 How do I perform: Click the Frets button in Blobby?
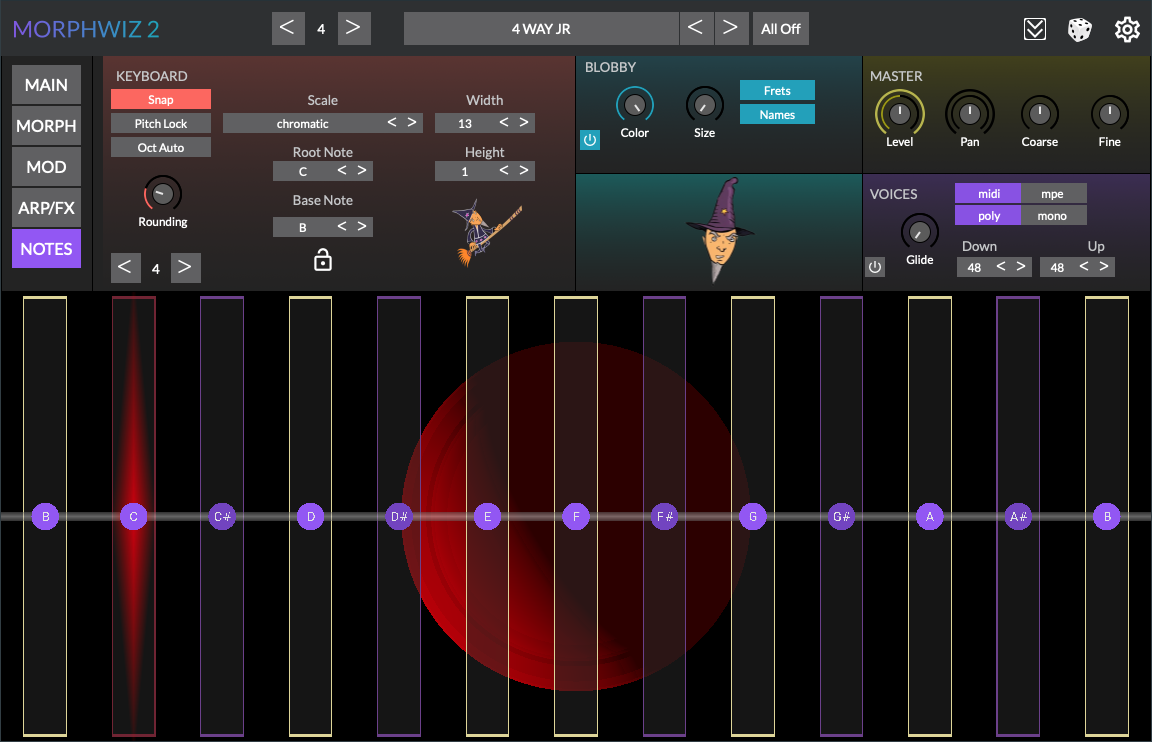(777, 91)
